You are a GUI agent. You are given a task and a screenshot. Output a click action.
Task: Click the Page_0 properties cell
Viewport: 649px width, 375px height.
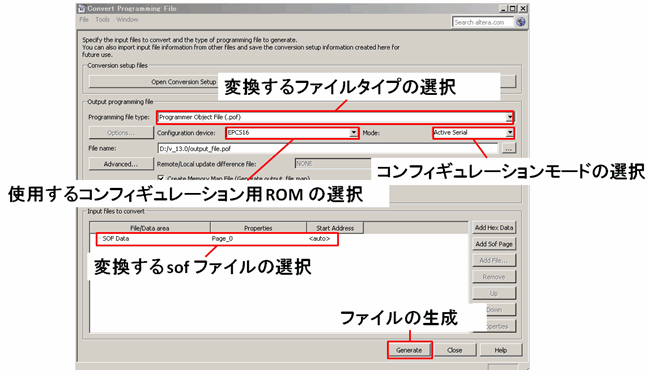click(x=222, y=239)
